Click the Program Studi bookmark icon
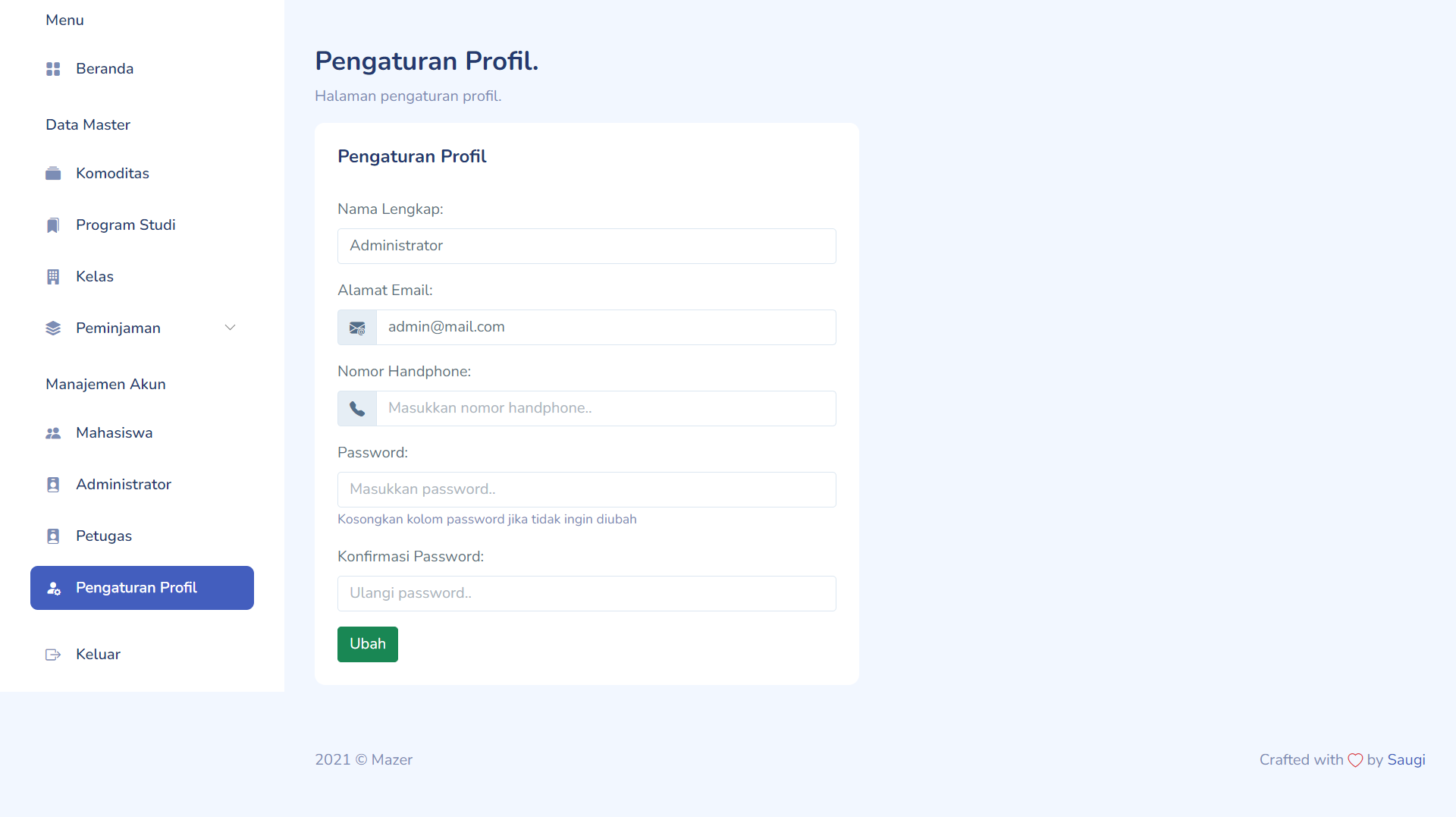This screenshot has height=817, width=1456. click(x=53, y=225)
